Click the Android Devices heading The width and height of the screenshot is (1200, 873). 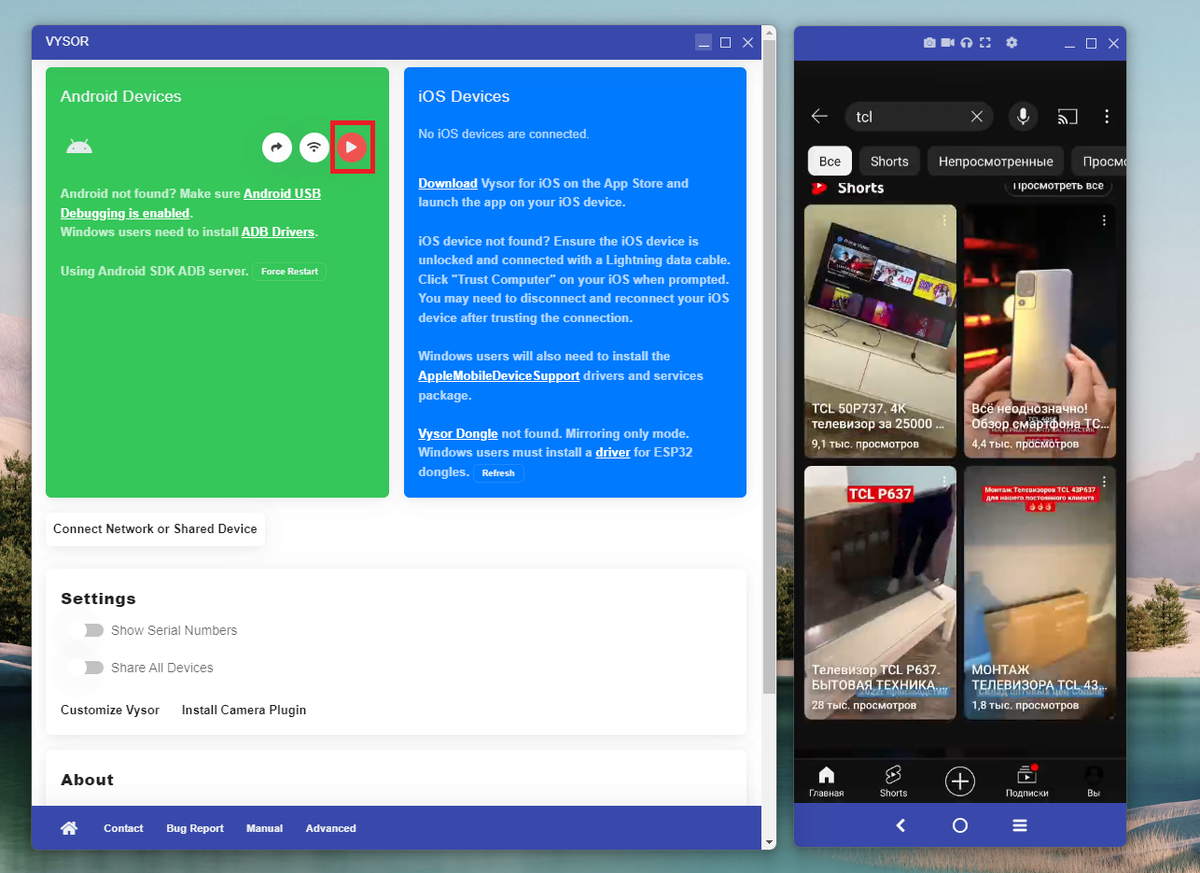pos(121,96)
